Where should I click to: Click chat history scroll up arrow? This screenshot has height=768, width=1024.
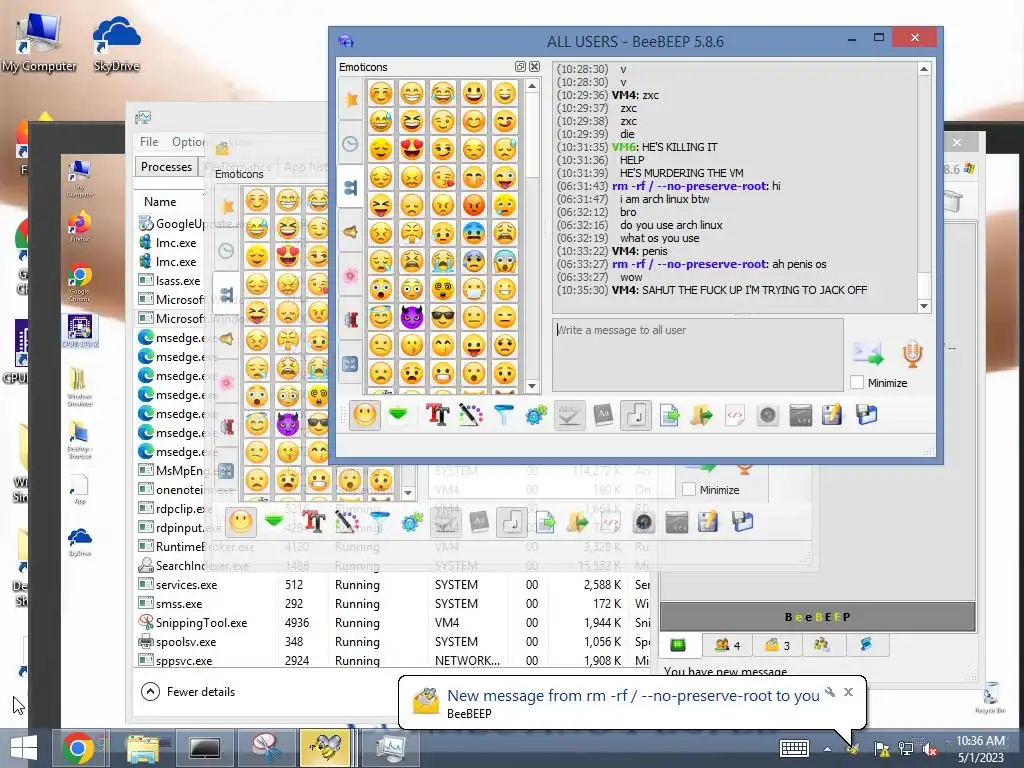tap(924, 69)
